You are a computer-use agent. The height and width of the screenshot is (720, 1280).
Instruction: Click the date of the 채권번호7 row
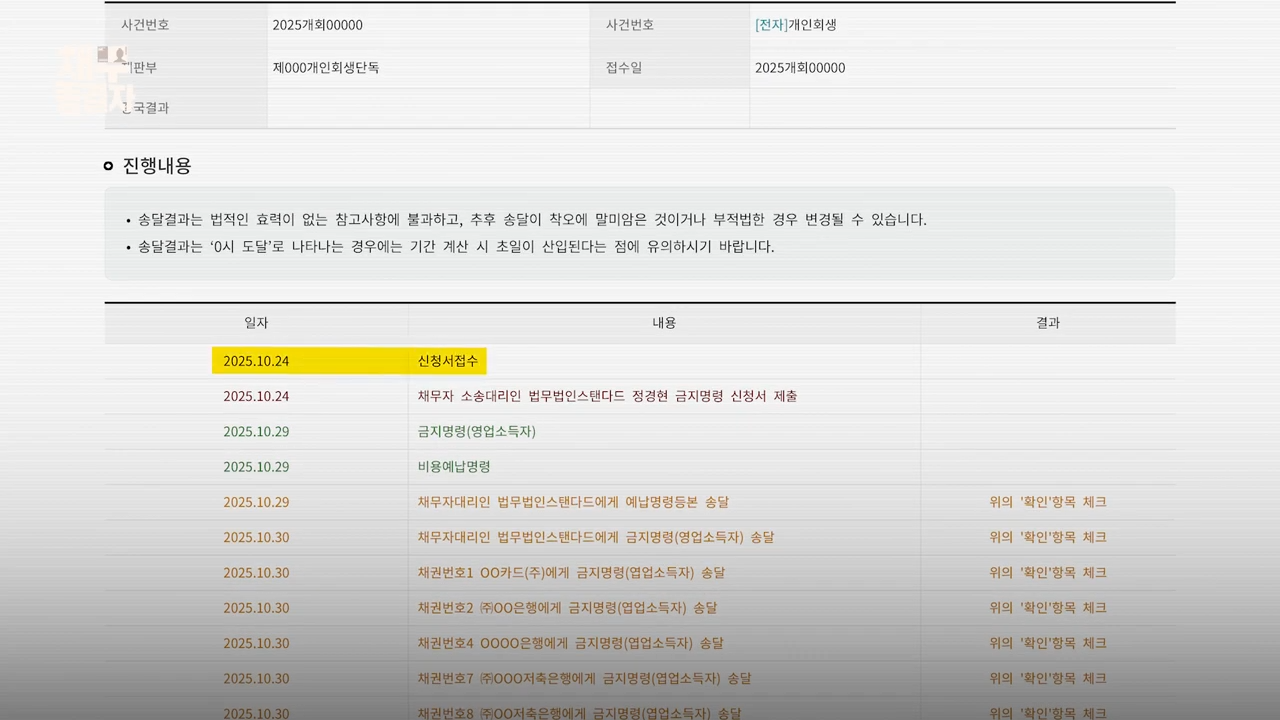tap(256, 678)
